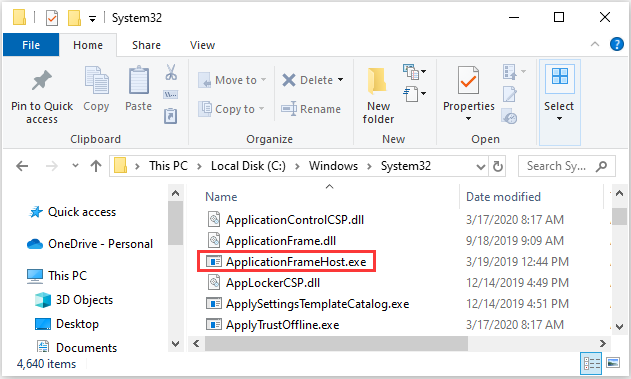The width and height of the screenshot is (631, 379).
Task: Click Properties icon in Quick Access Toolbar
Action: point(52,18)
